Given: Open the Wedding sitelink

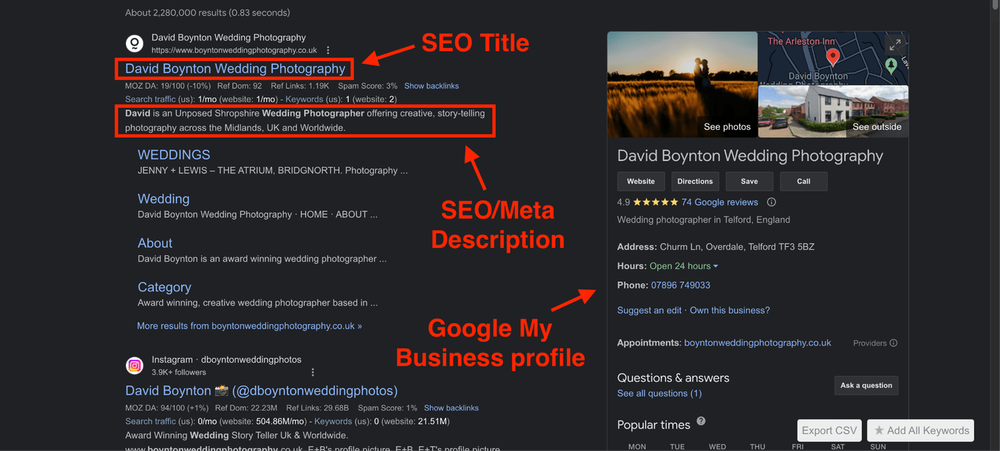Looking at the screenshot, I should tap(163, 199).
